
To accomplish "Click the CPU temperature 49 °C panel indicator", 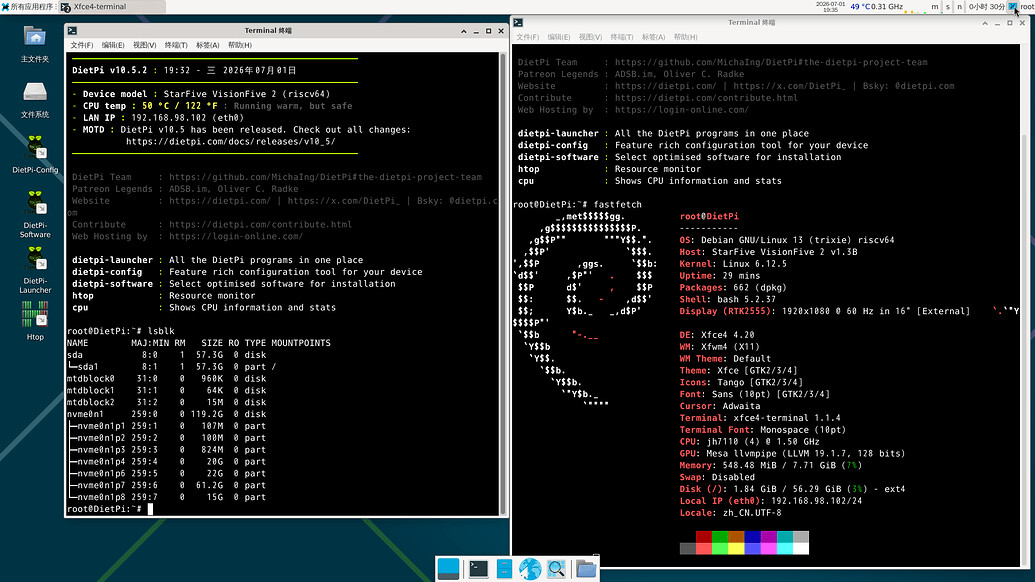I will pyautogui.click(x=860, y=7).
